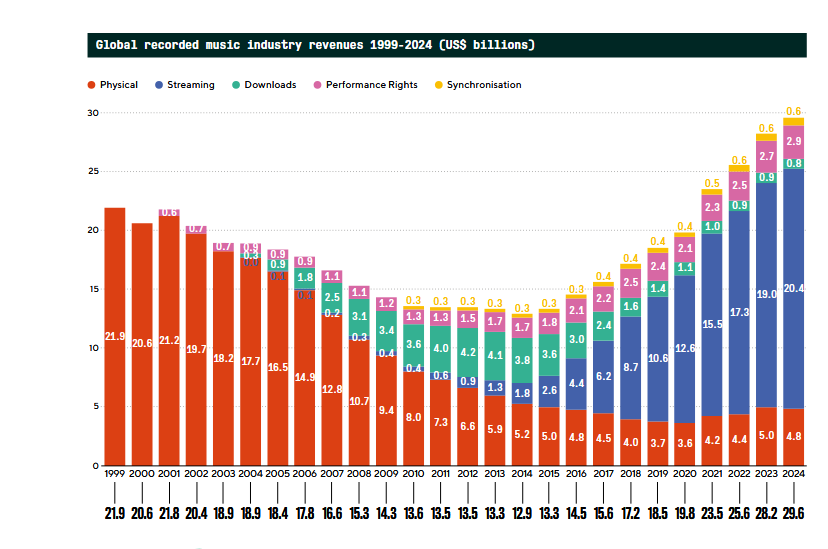This screenshot has width=828, height=549.
Task: Click the 30 gridline label on the y-axis
Action: [92, 113]
